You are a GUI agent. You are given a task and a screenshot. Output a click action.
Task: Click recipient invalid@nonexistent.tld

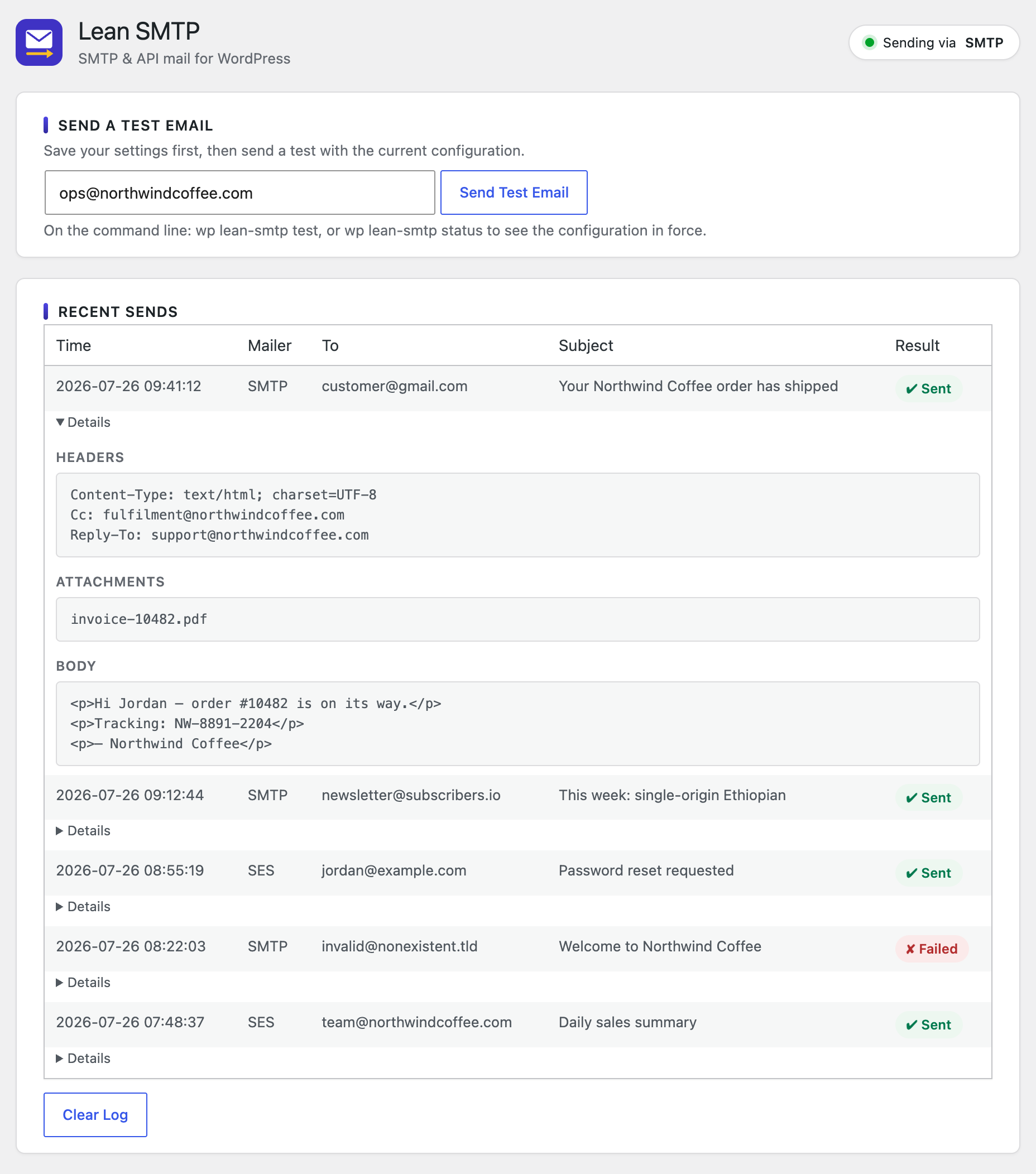tap(399, 946)
